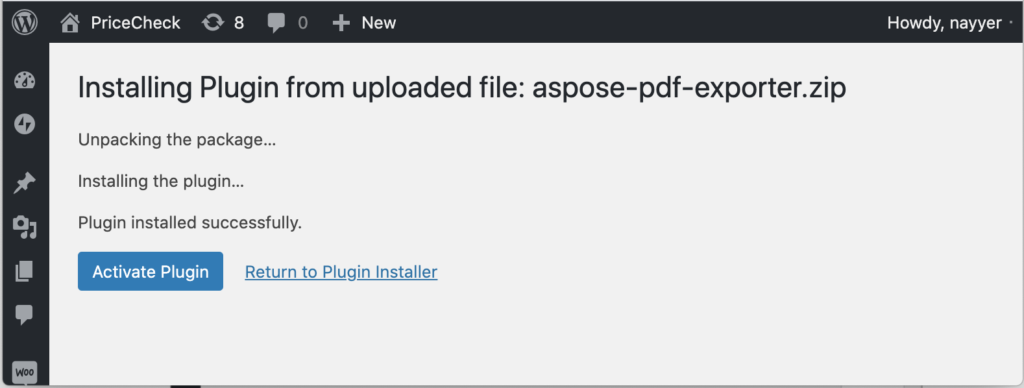Open the Howdy, nayyer account menu
Image resolution: width=1024 pixels, height=388 pixels.
[x=944, y=23]
